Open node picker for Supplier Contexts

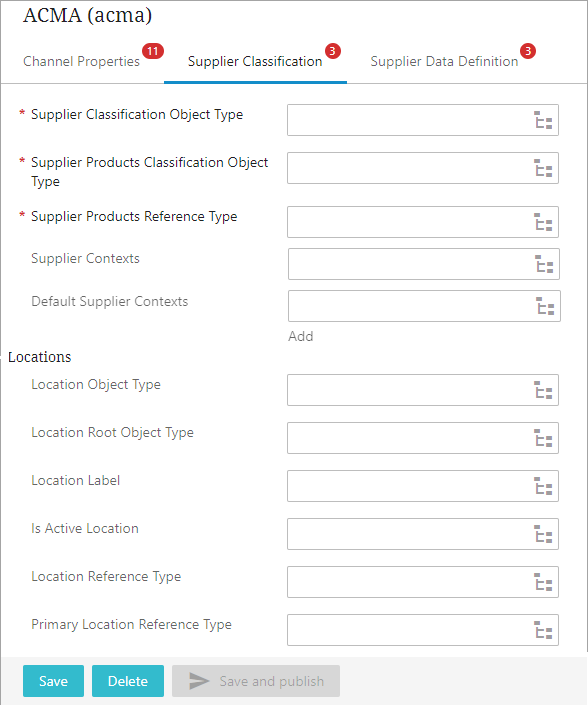(x=544, y=264)
